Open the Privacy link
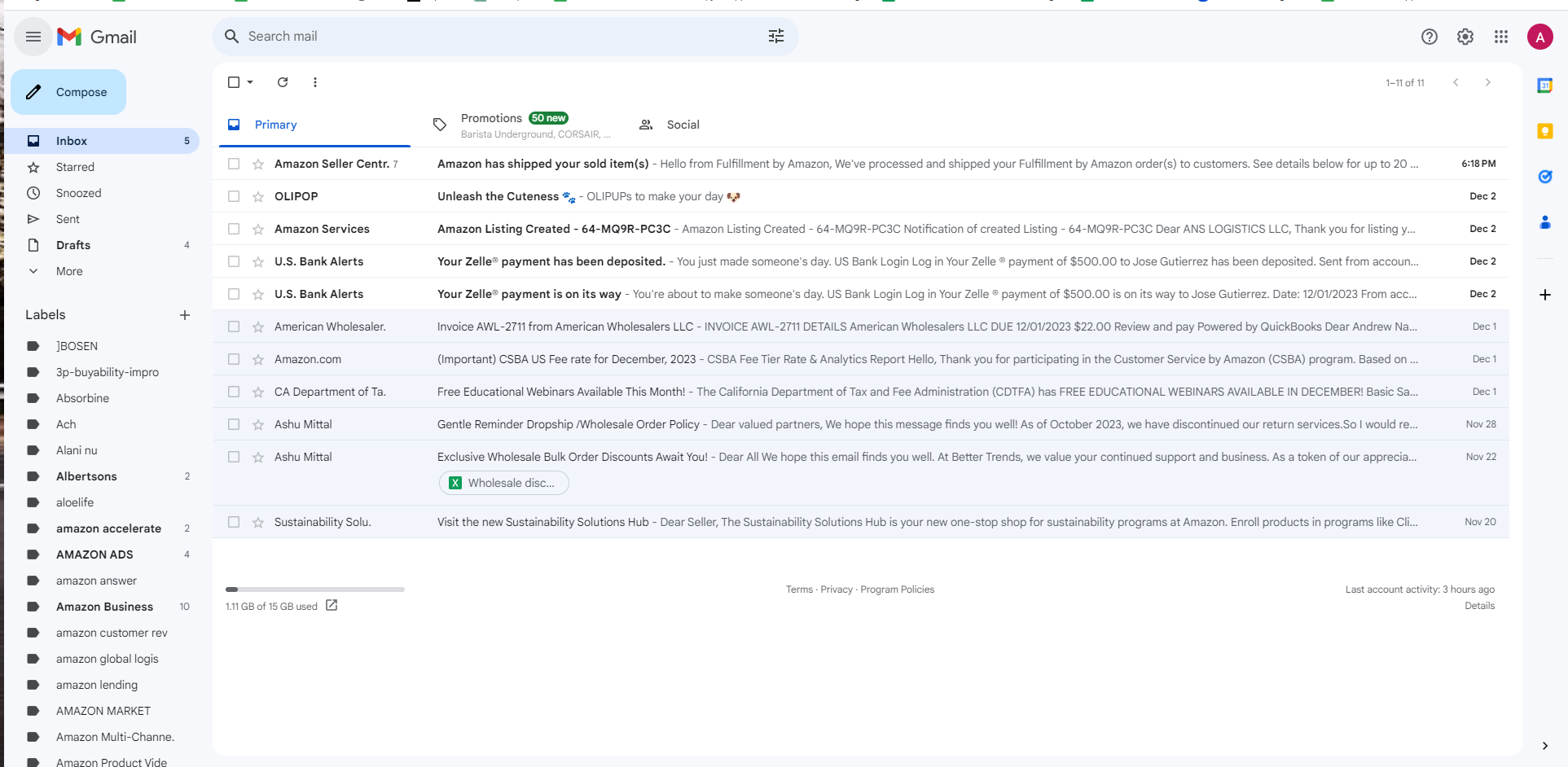 pos(837,589)
